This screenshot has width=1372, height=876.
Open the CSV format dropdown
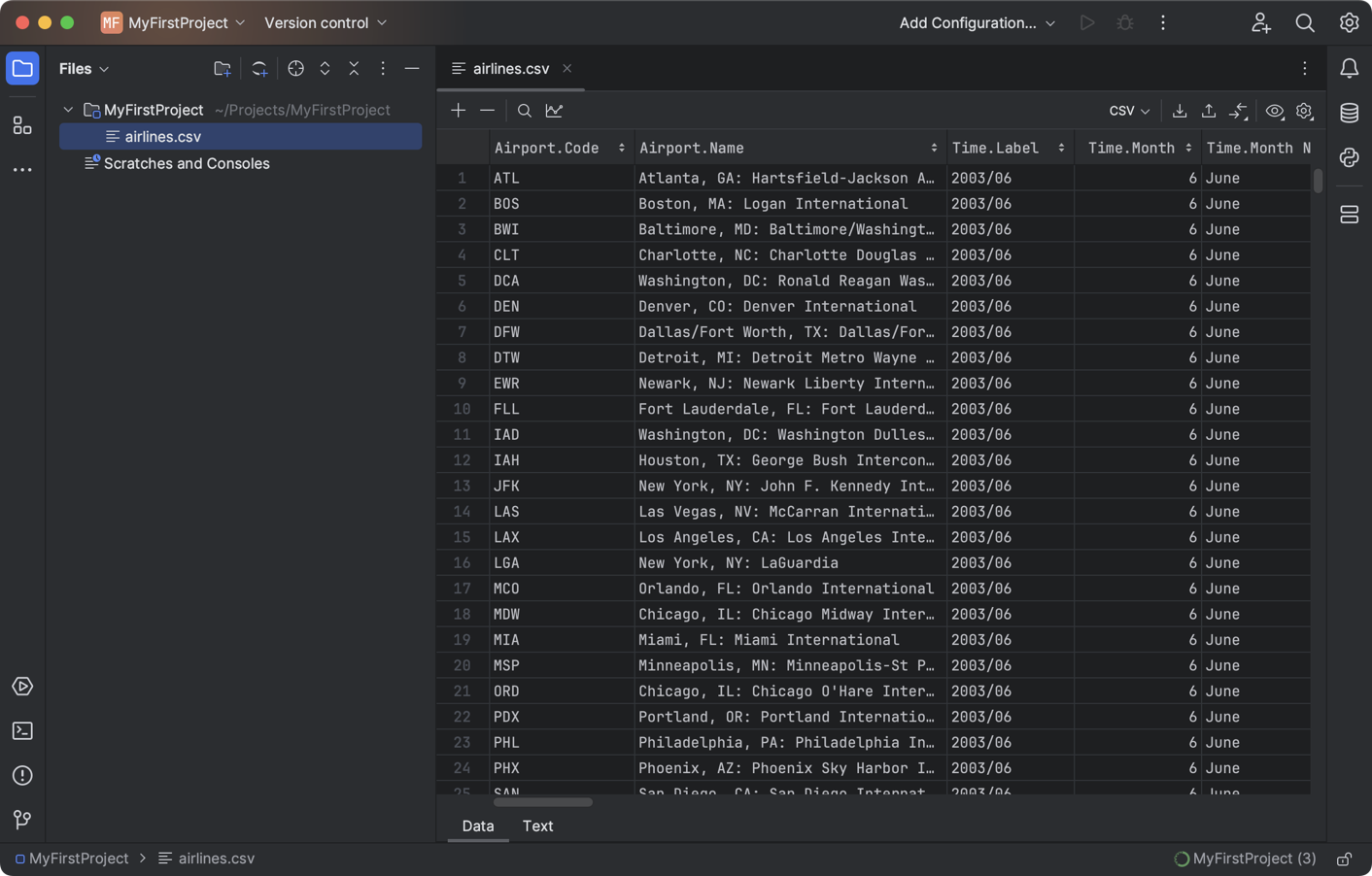[1127, 110]
